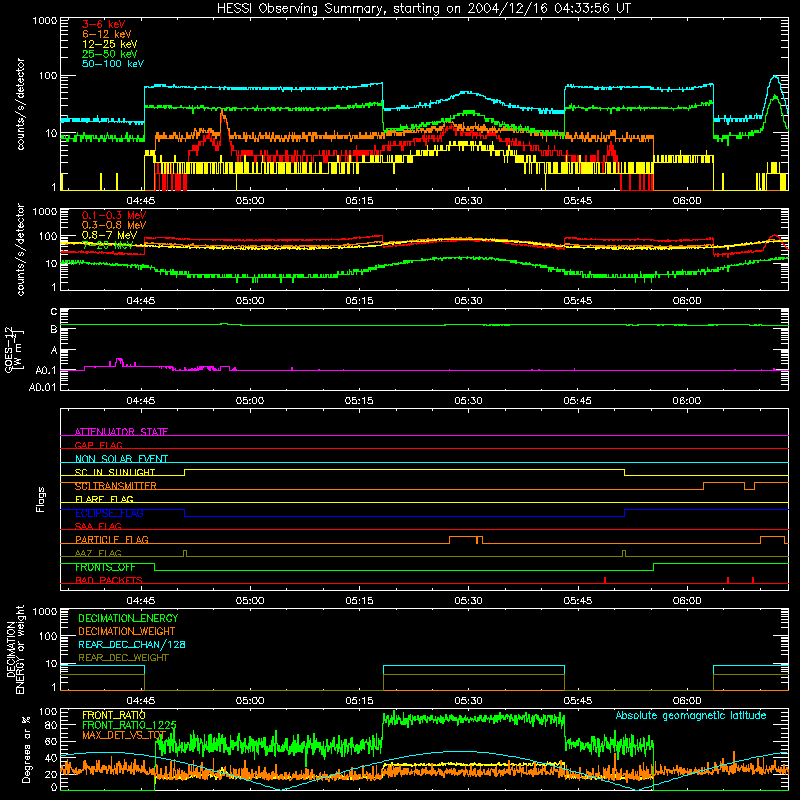Image resolution: width=800 pixels, height=800 pixels.
Task: Select the GAP_FLAG label
Action: (x=98, y=445)
